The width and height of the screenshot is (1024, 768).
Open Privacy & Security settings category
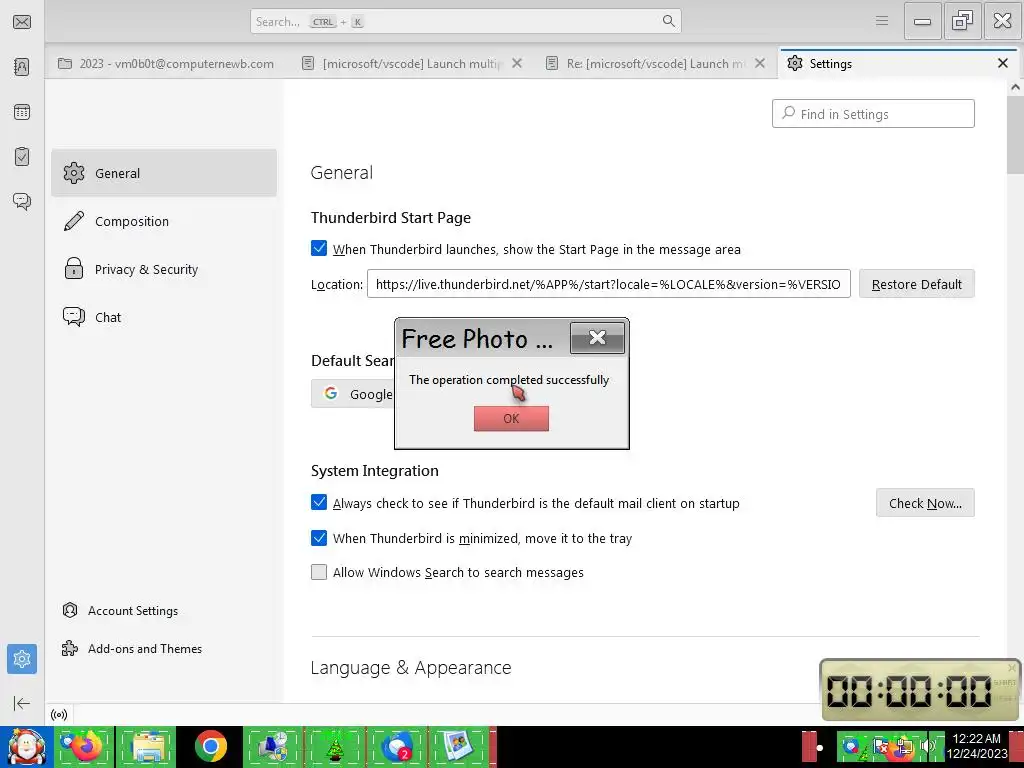point(164,269)
